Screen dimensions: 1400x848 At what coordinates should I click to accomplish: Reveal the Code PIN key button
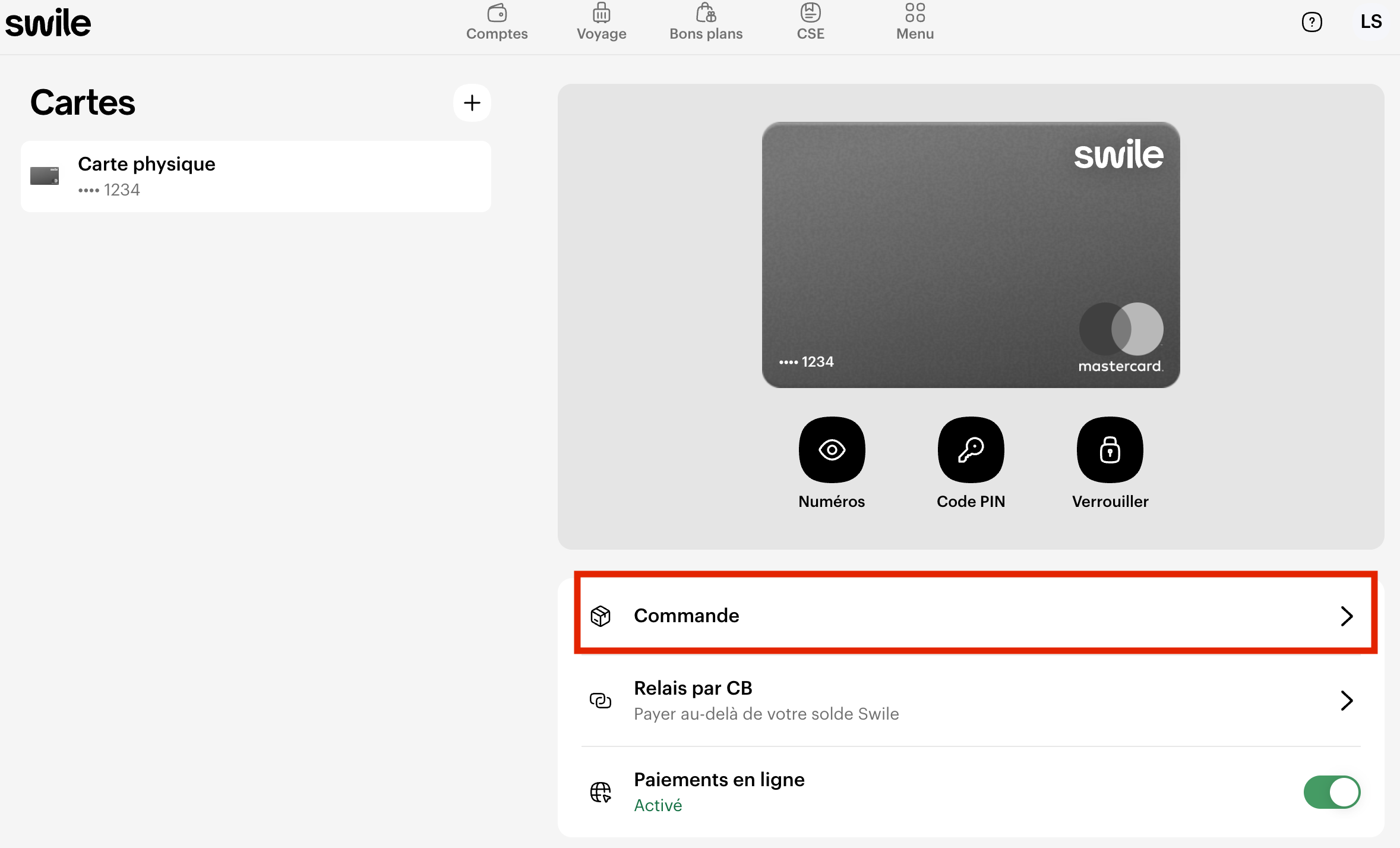(x=971, y=450)
